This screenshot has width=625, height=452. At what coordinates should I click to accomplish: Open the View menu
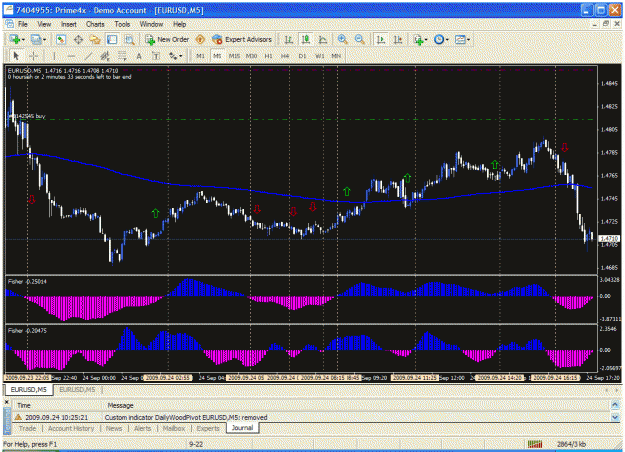pos(44,24)
